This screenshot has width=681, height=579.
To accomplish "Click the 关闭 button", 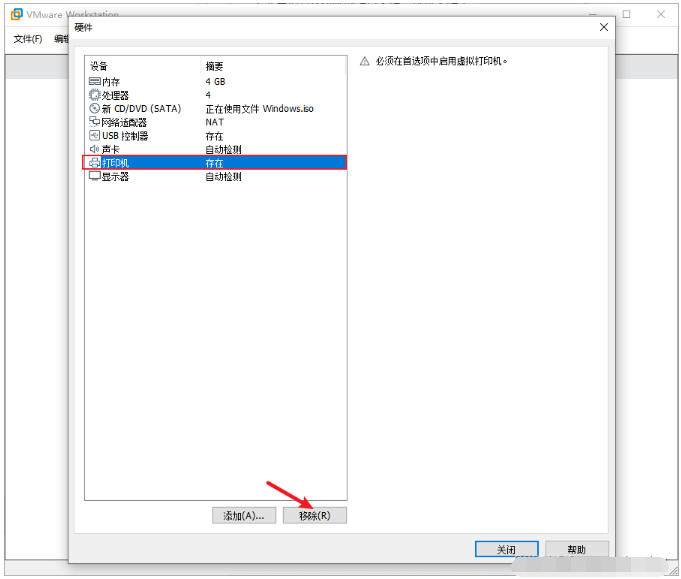I will click(x=506, y=549).
